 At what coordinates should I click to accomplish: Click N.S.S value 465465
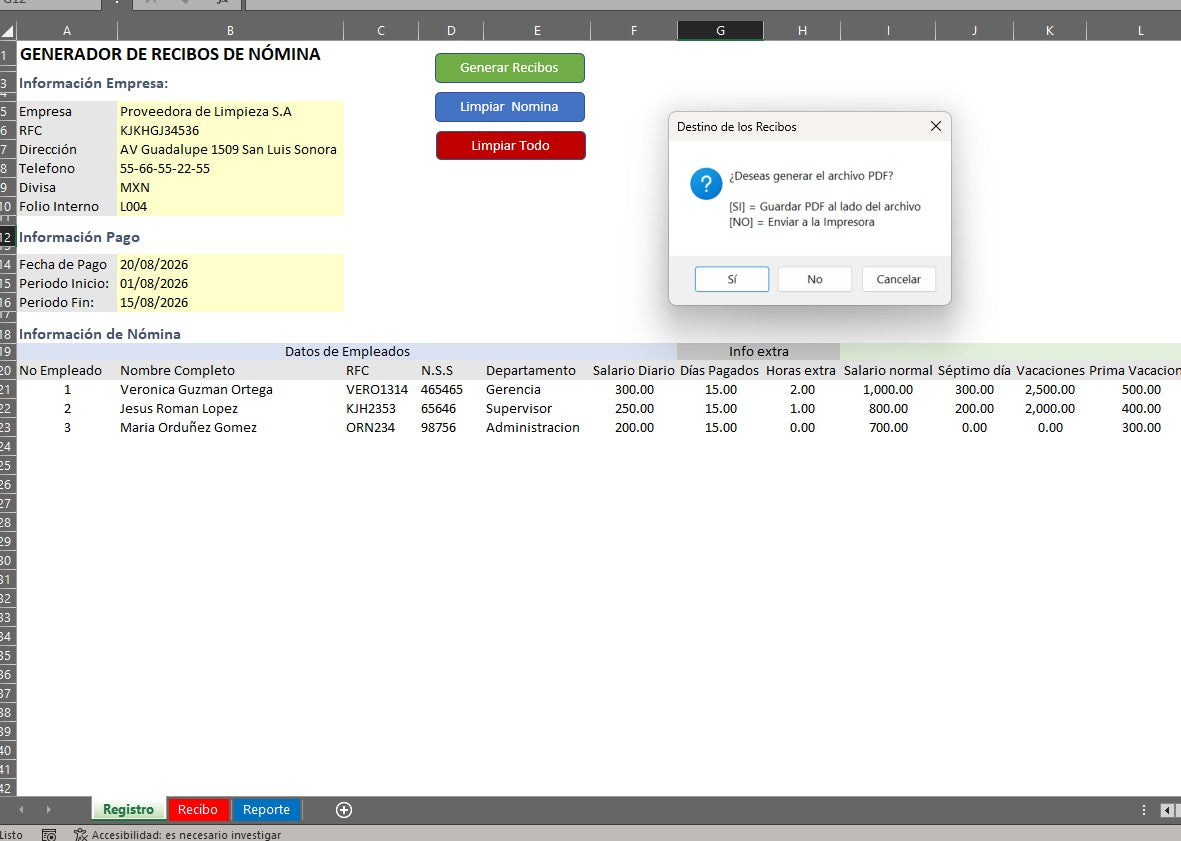pyautogui.click(x=450, y=389)
